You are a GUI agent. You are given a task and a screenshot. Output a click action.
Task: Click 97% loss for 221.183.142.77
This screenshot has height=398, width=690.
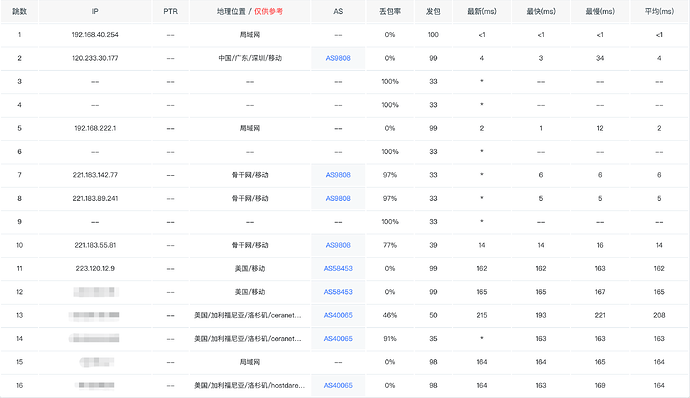[390, 175]
